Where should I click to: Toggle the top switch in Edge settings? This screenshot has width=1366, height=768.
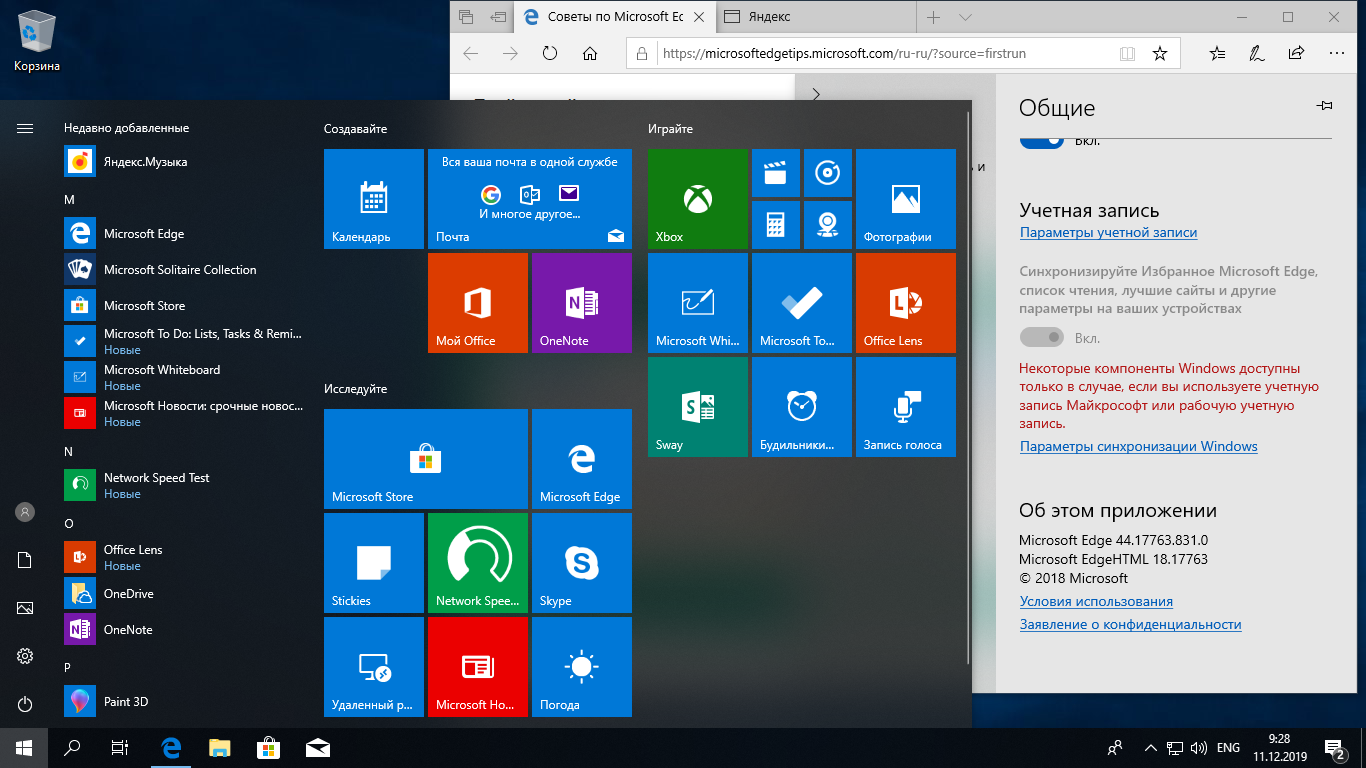pyautogui.click(x=1041, y=141)
